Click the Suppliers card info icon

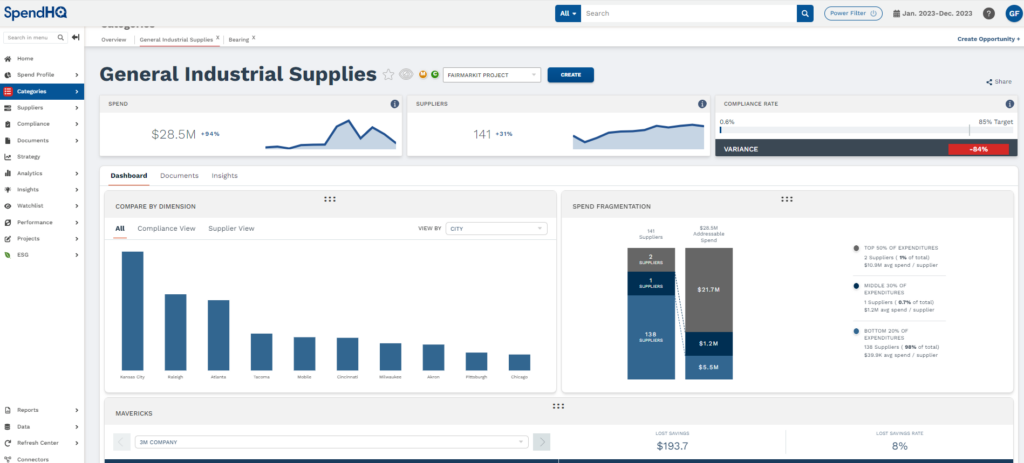click(702, 104)
